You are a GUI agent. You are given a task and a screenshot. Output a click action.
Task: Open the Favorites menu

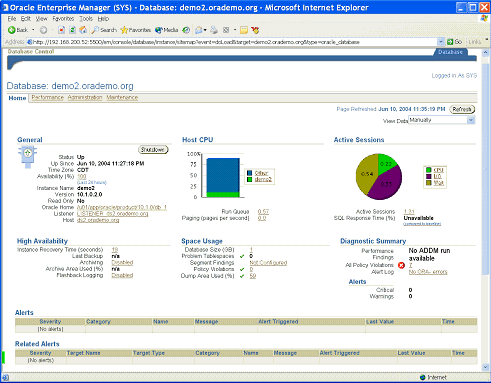click(x=63, y=19)
